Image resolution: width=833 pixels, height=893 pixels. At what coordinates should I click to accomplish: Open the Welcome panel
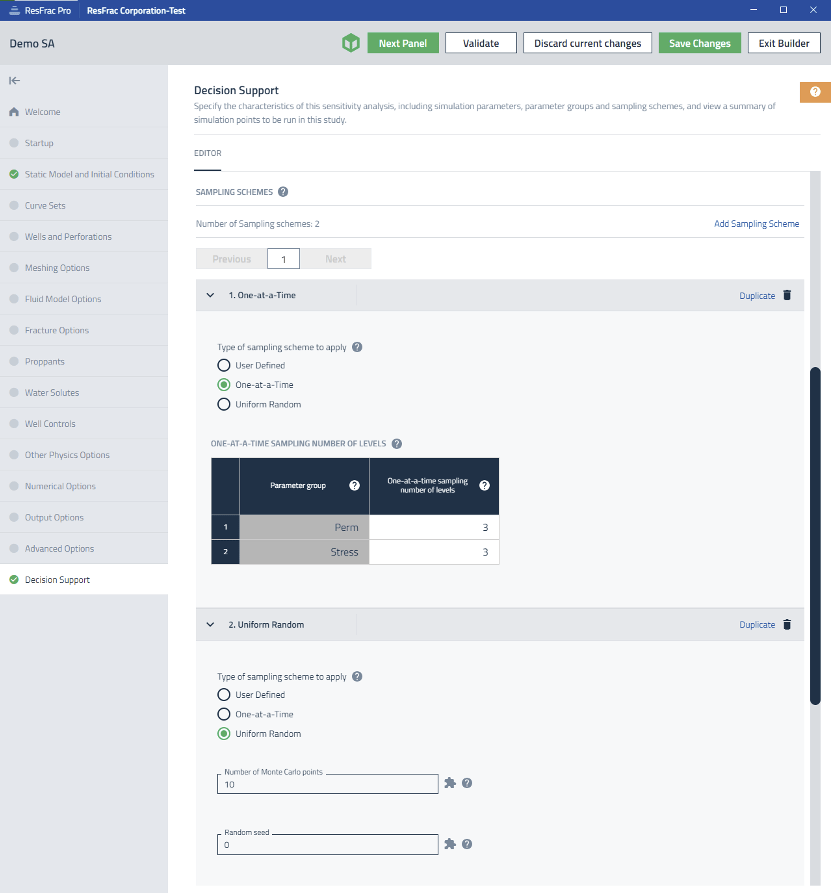coord(84,112)
